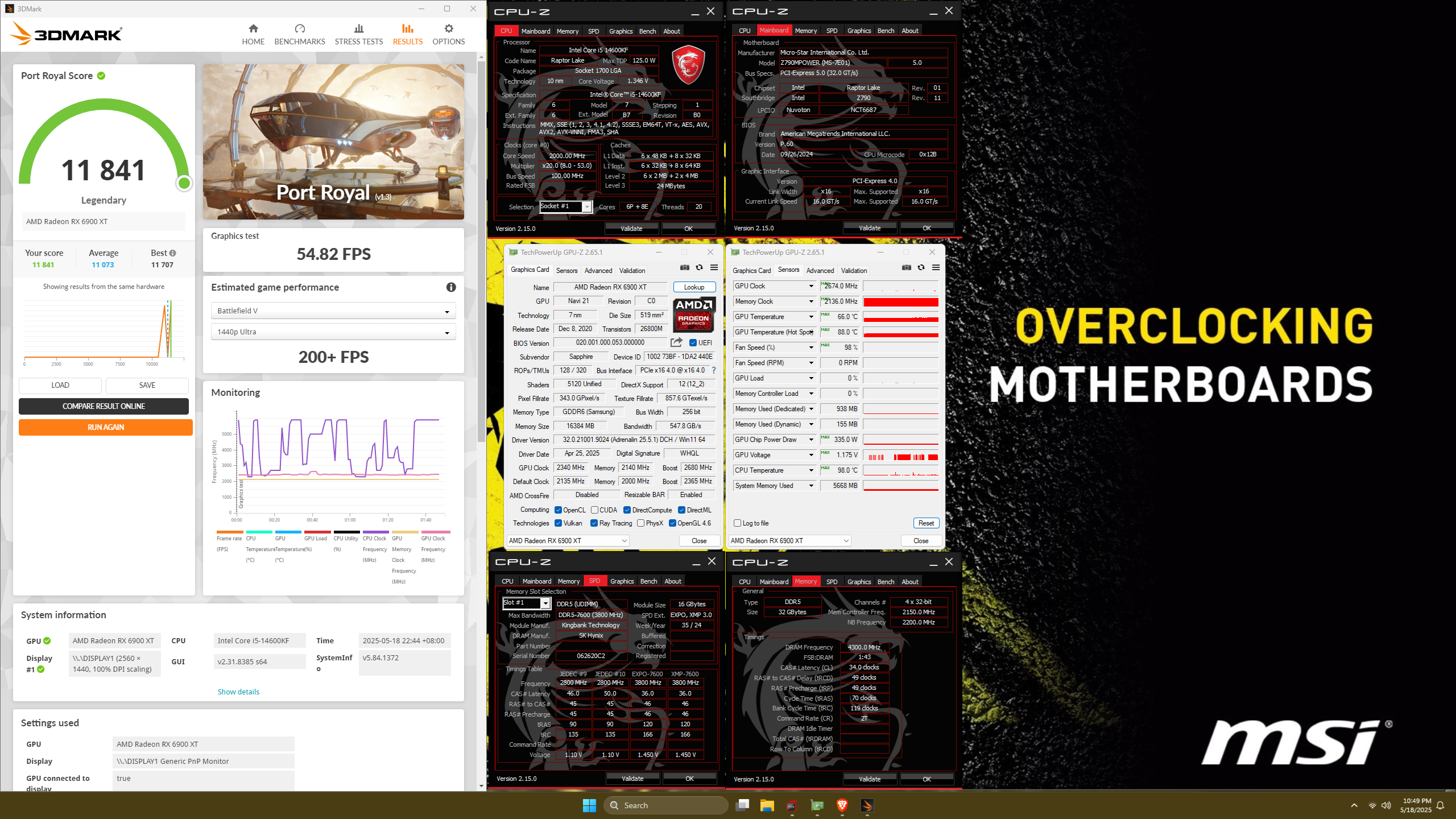Image resolution: width=1456 pixels, height=819 pixels.
Task: Take a screenshot in GPU-Z Graphics Card window
Action: click(x=685, y=268)
